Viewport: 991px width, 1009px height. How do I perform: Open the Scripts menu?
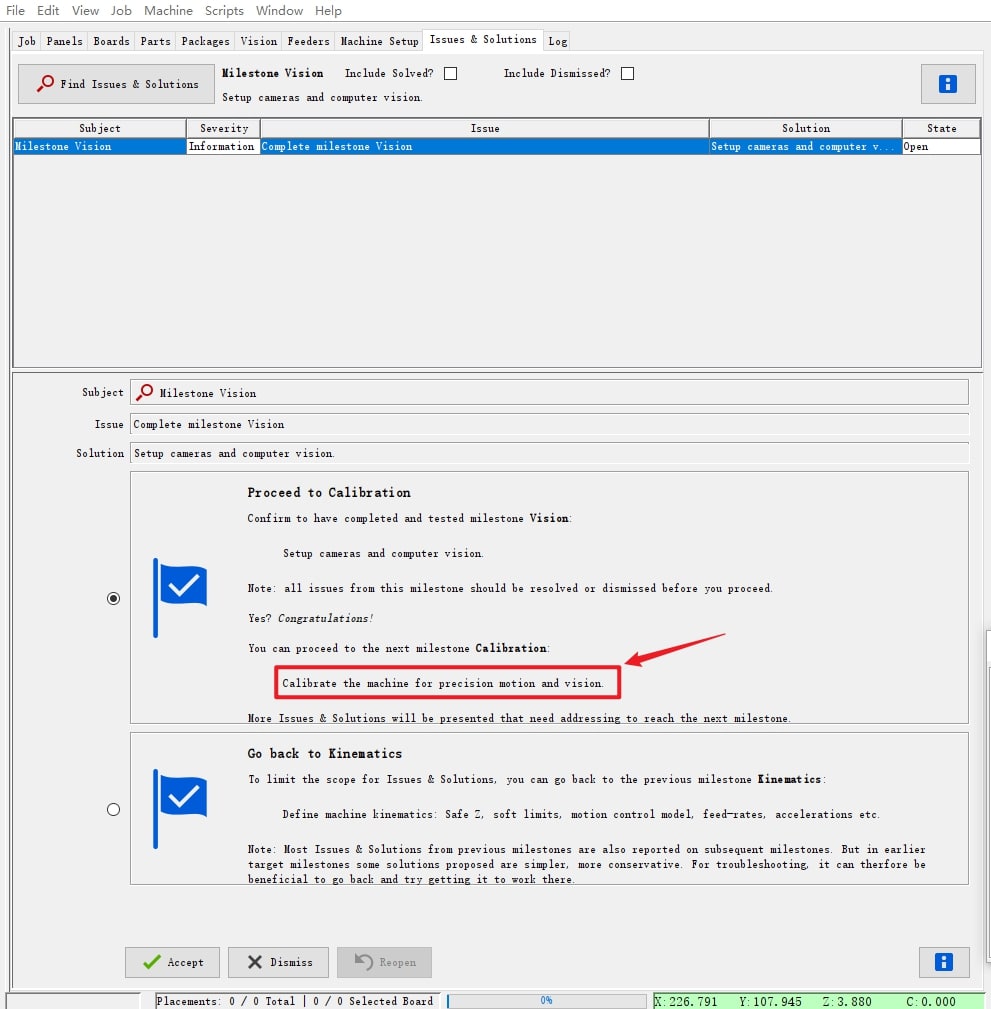click(224, 10)
